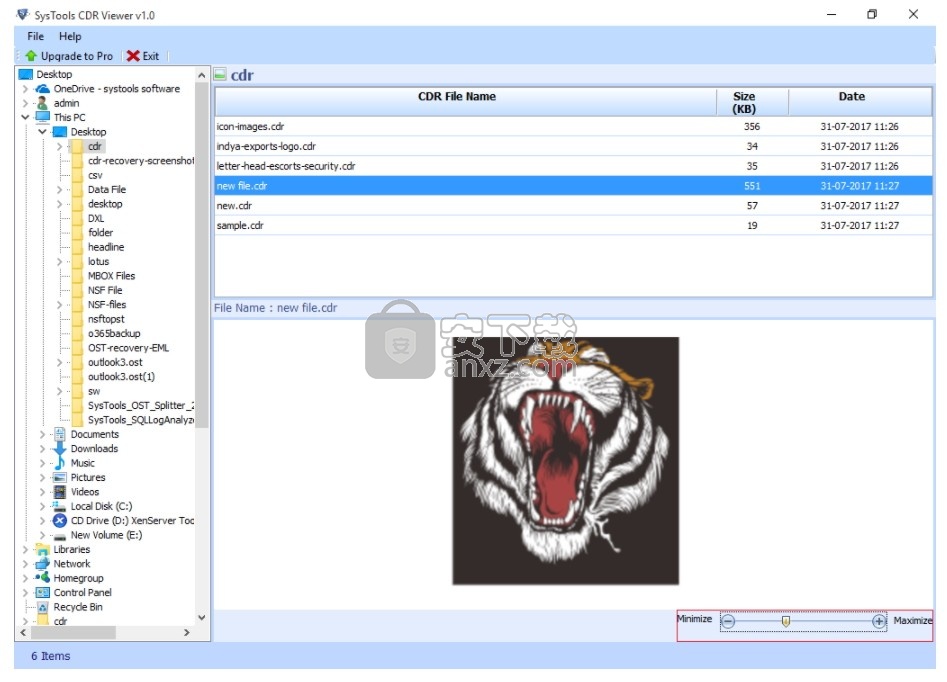This screenshot has width=947, height=682.
Task: Collapse the This PC node
Action: point(25,117)
